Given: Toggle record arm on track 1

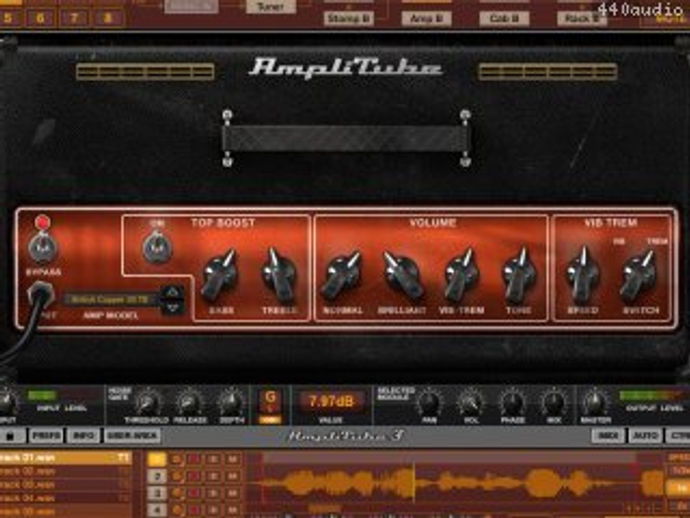Looking at the screenshot, I should 195,459.
